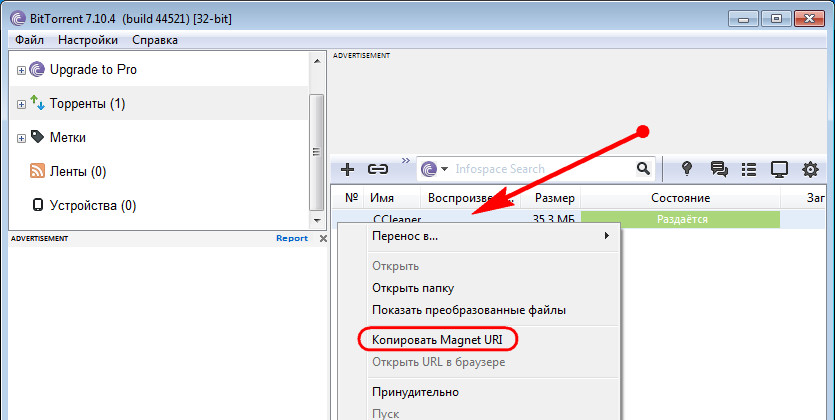Screen dimensions: 835x420
Task: Sort by the Размер column header
Action: pos(555,198)
